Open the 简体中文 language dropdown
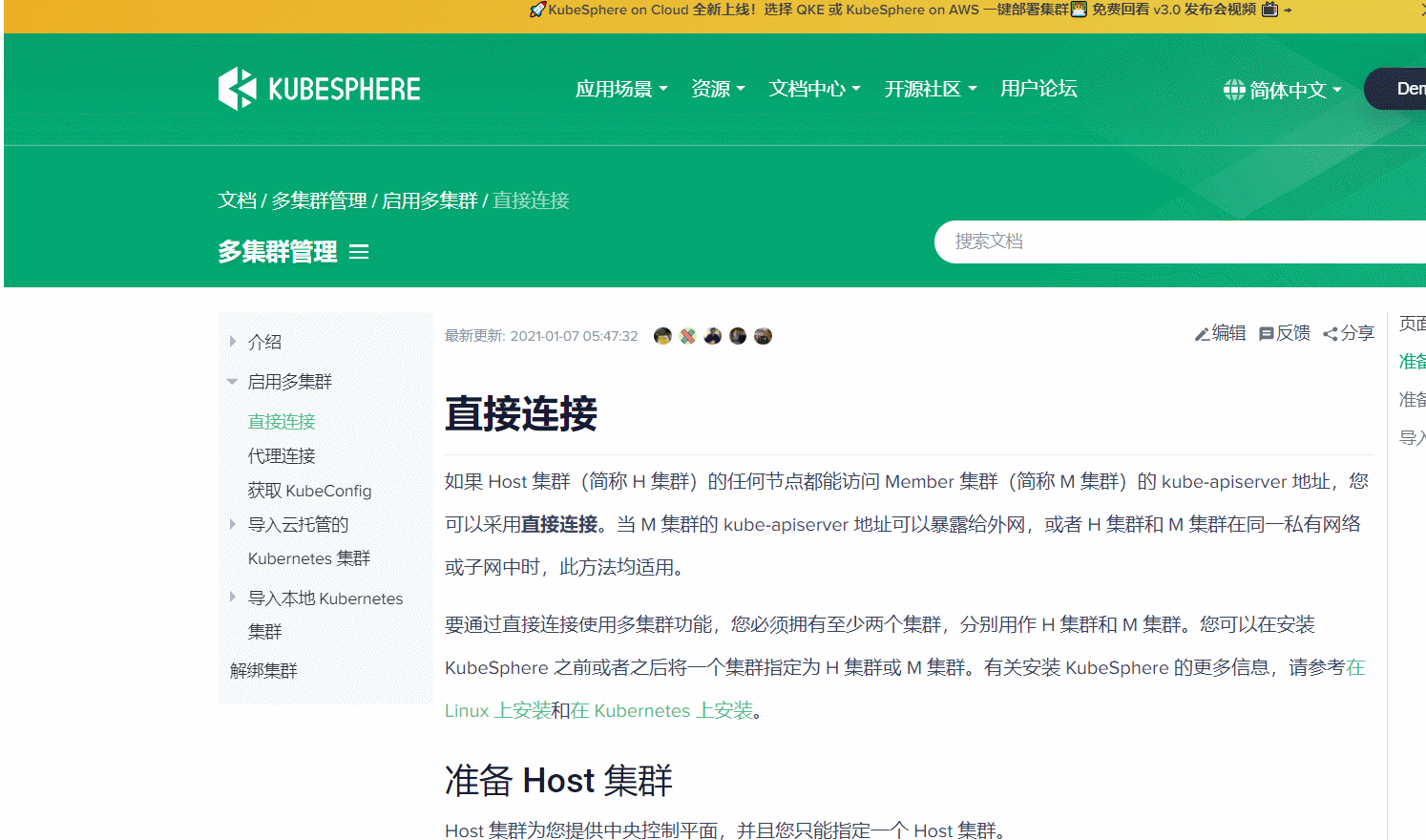Image resolution: width=1426 pixels, height=840 pixels. [1283, 90]
